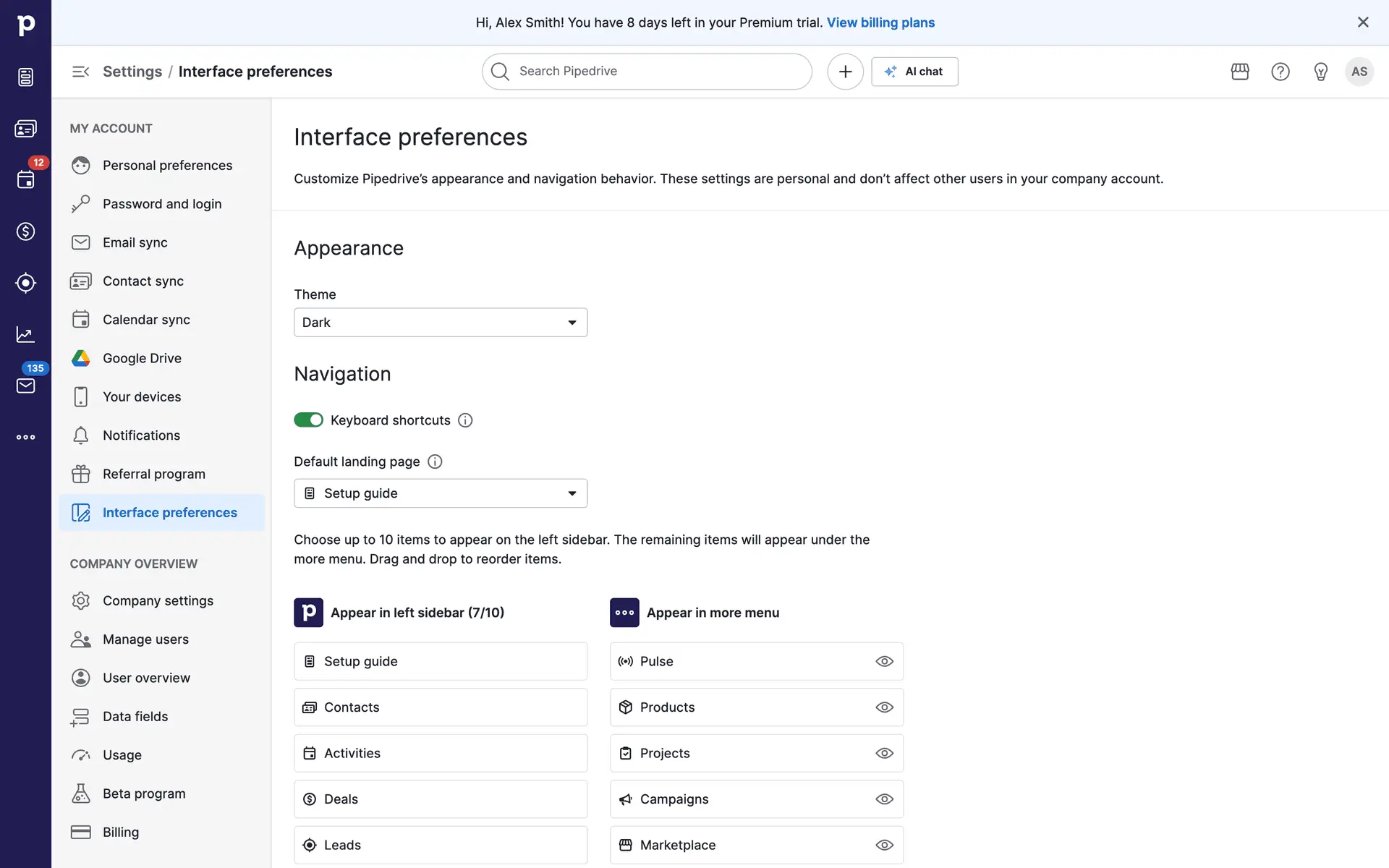Open Deals from the left navigation bar

25,231
